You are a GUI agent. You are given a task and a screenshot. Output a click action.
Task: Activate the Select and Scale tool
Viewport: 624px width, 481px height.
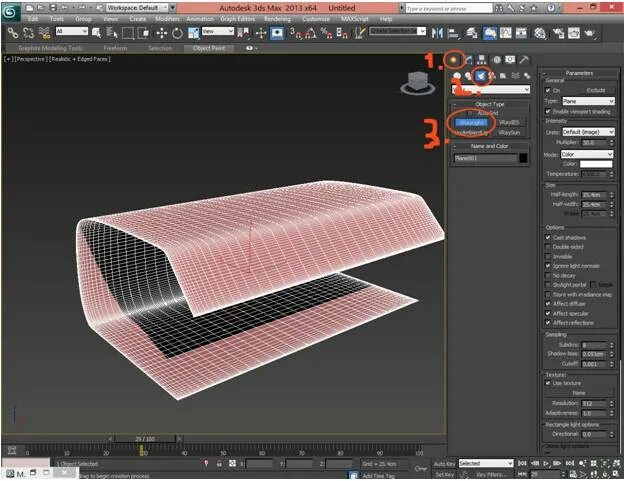pyautogui.click(x=193, y=33)
